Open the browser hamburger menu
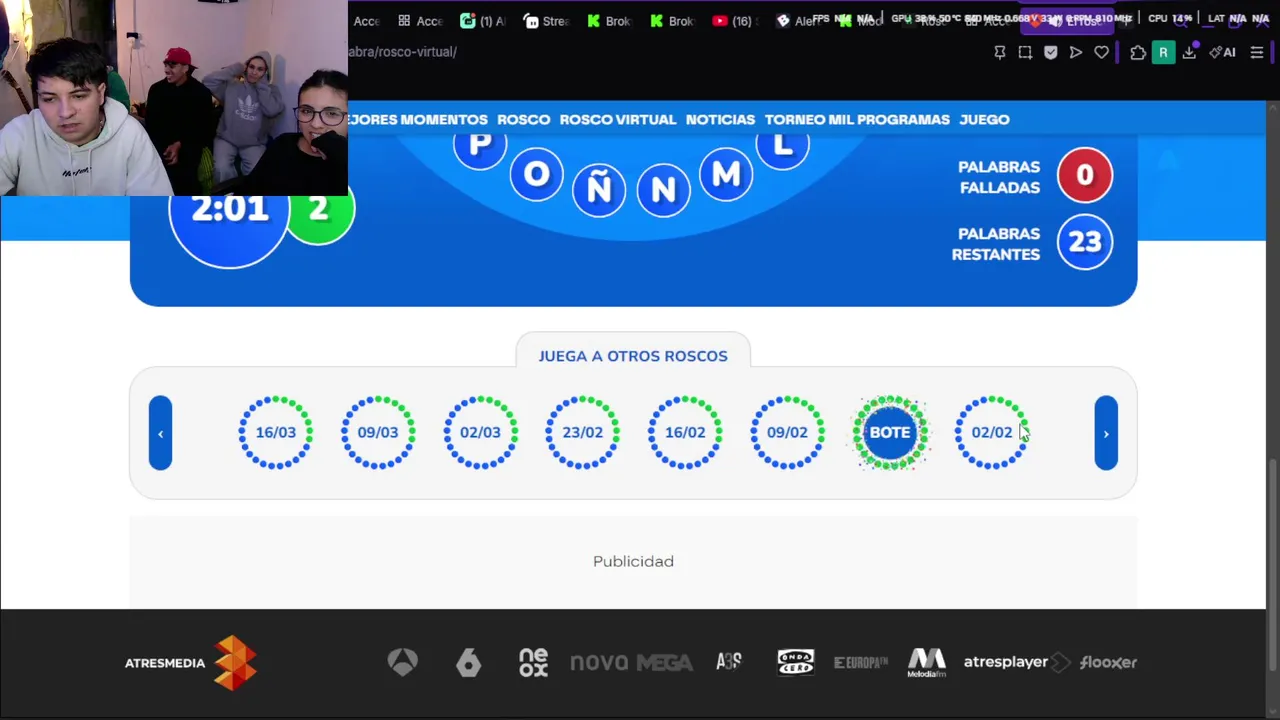 click(1257, 52)
